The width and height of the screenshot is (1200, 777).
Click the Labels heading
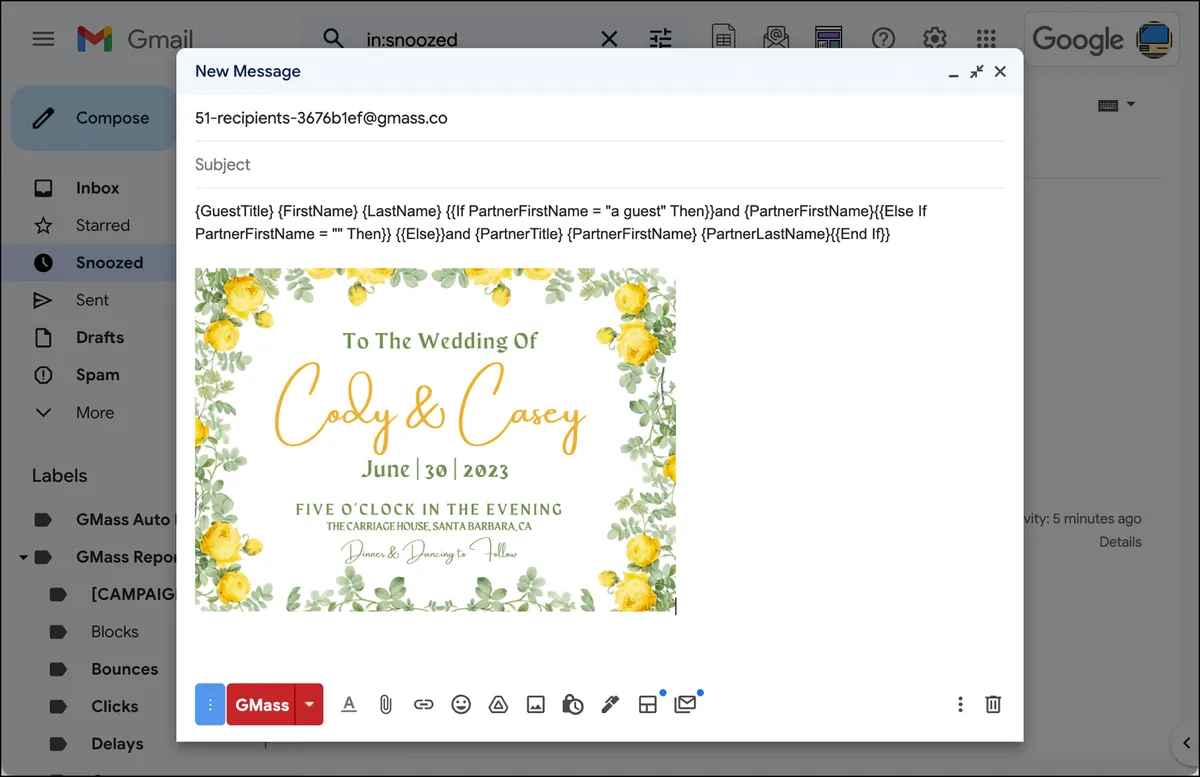click(59, 476)
